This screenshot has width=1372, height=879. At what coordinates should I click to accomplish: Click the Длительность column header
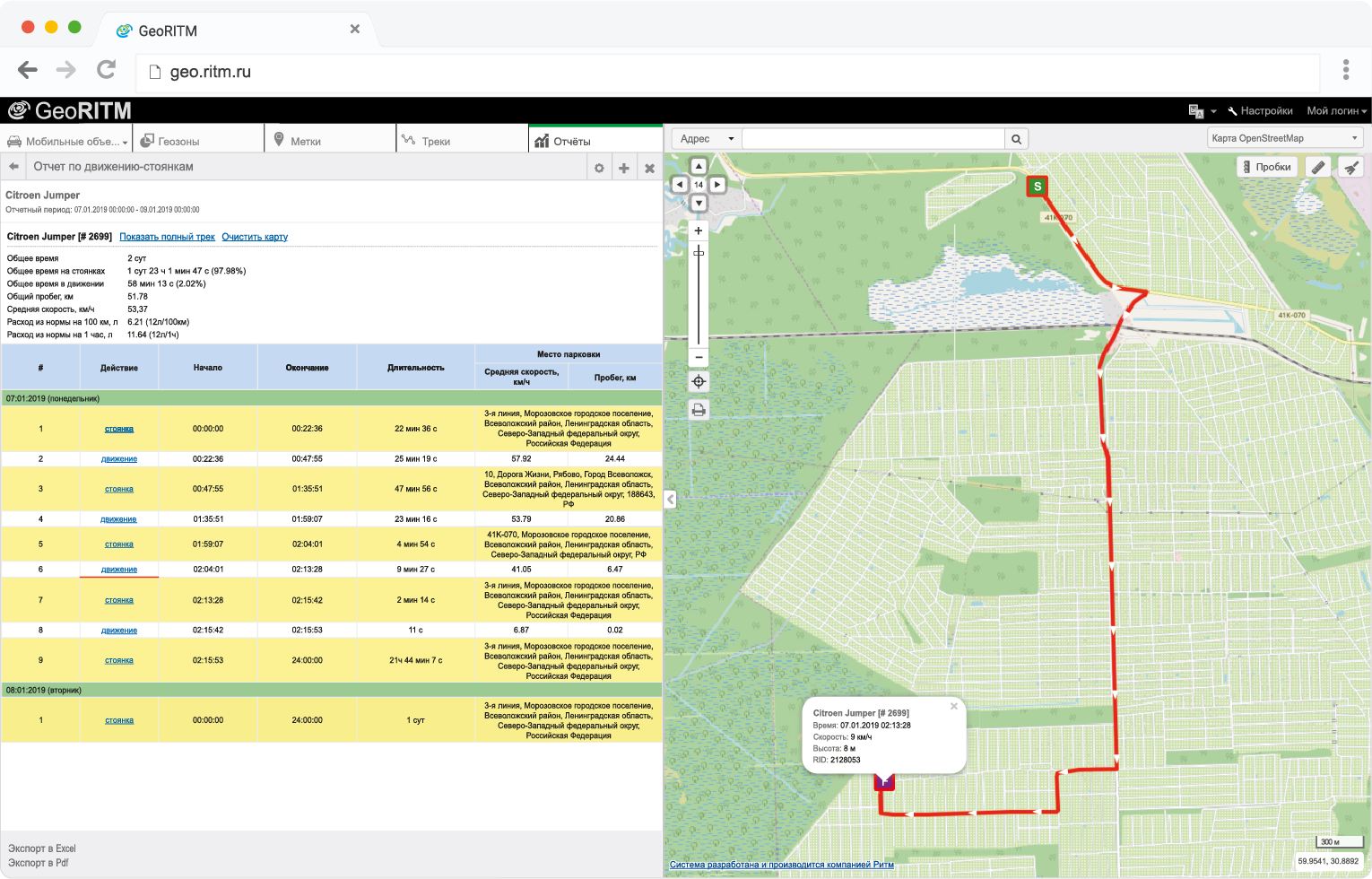pyautogui.click(x=416, y=368)
